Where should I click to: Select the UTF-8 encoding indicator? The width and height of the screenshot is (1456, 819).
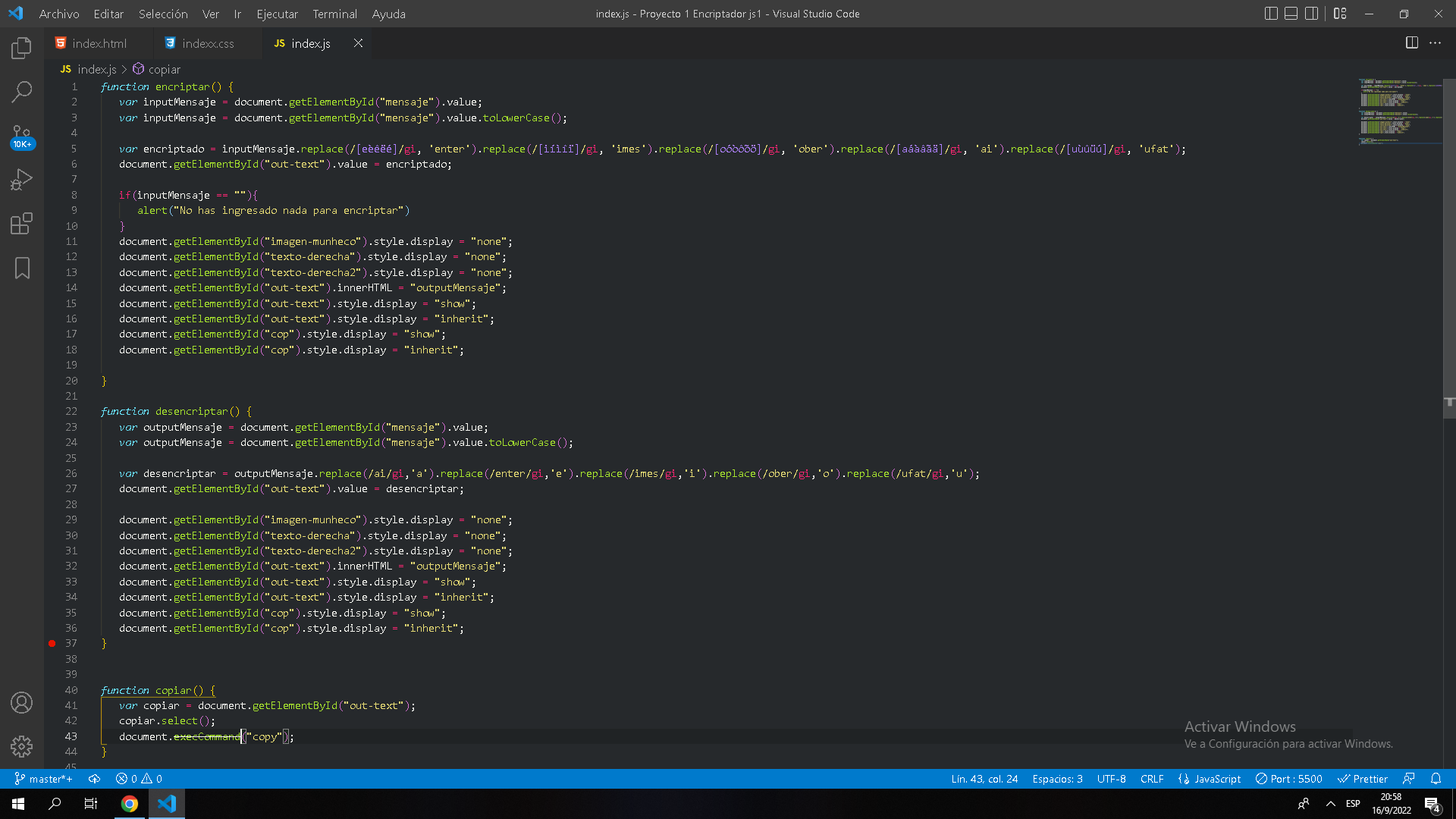1111,779
